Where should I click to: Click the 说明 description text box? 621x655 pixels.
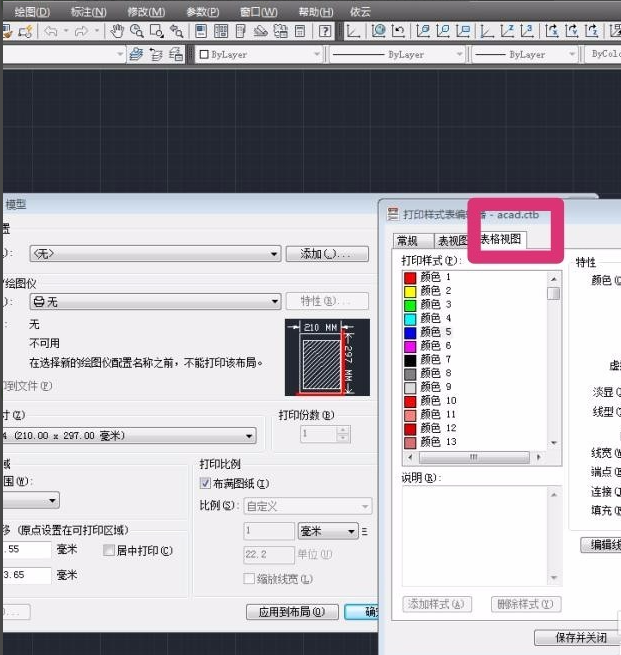click(x=474, y=536)
